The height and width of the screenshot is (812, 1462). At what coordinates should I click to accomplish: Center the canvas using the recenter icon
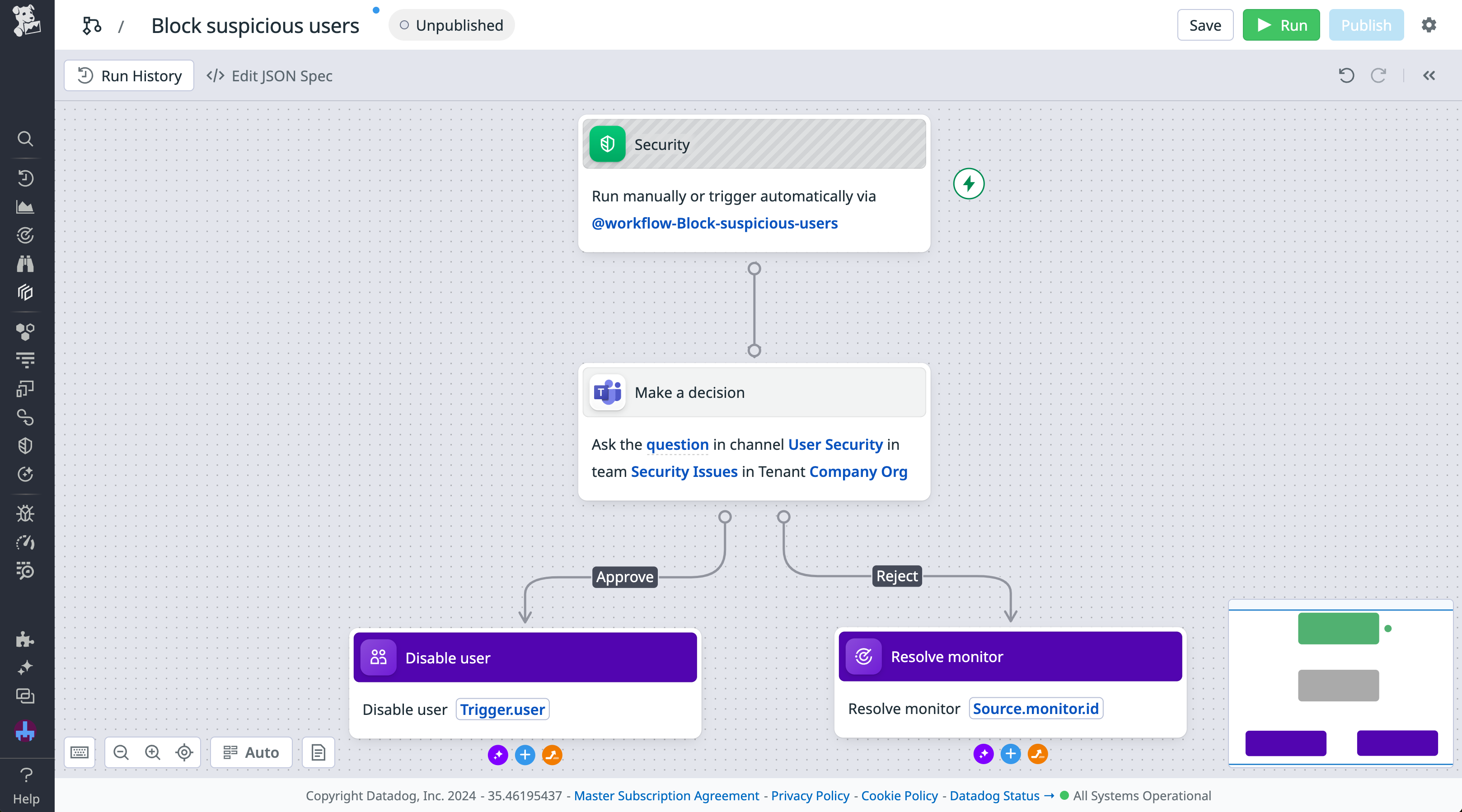coord(183,752)
